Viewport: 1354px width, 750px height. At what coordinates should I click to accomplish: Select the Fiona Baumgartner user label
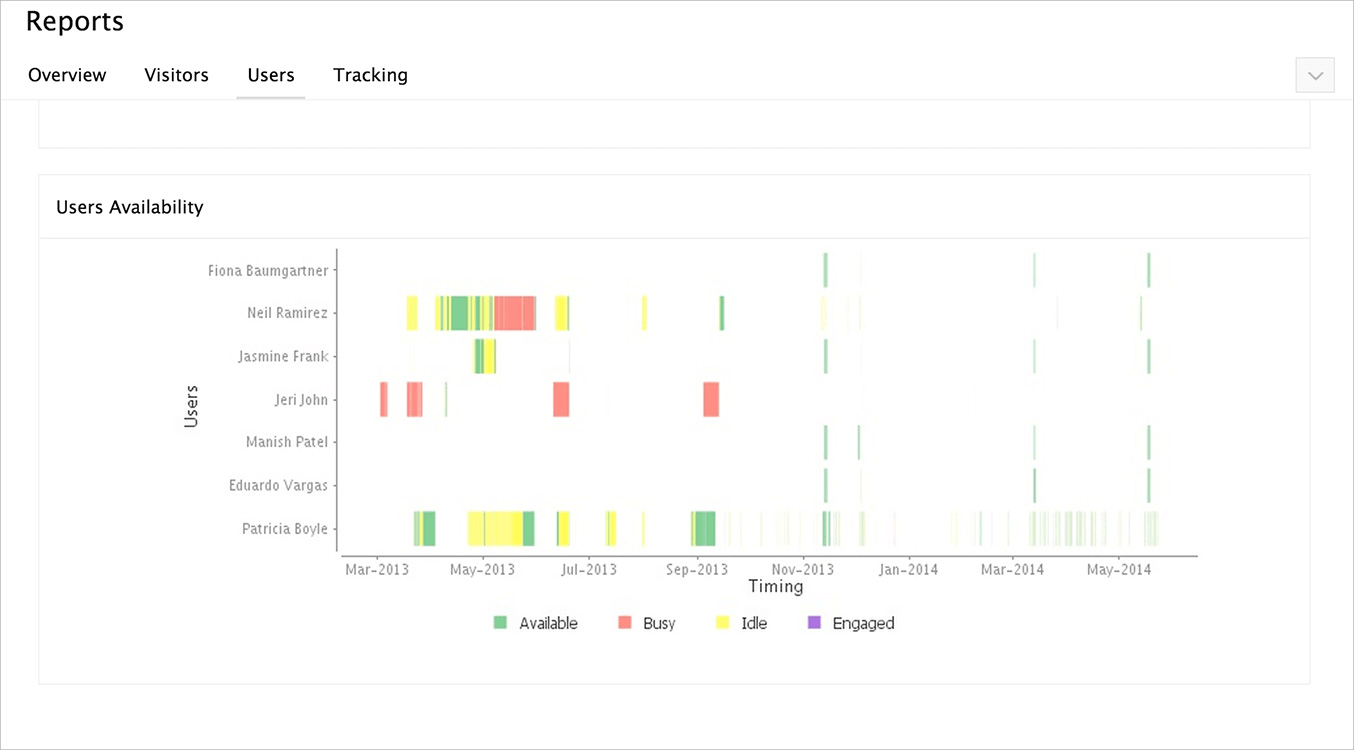coord(268,270)
